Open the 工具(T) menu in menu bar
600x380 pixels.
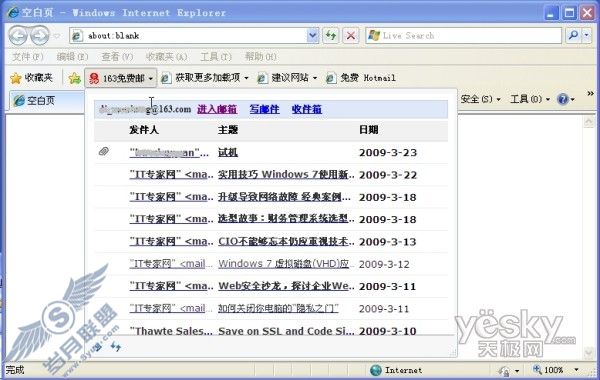click(216, 57)
